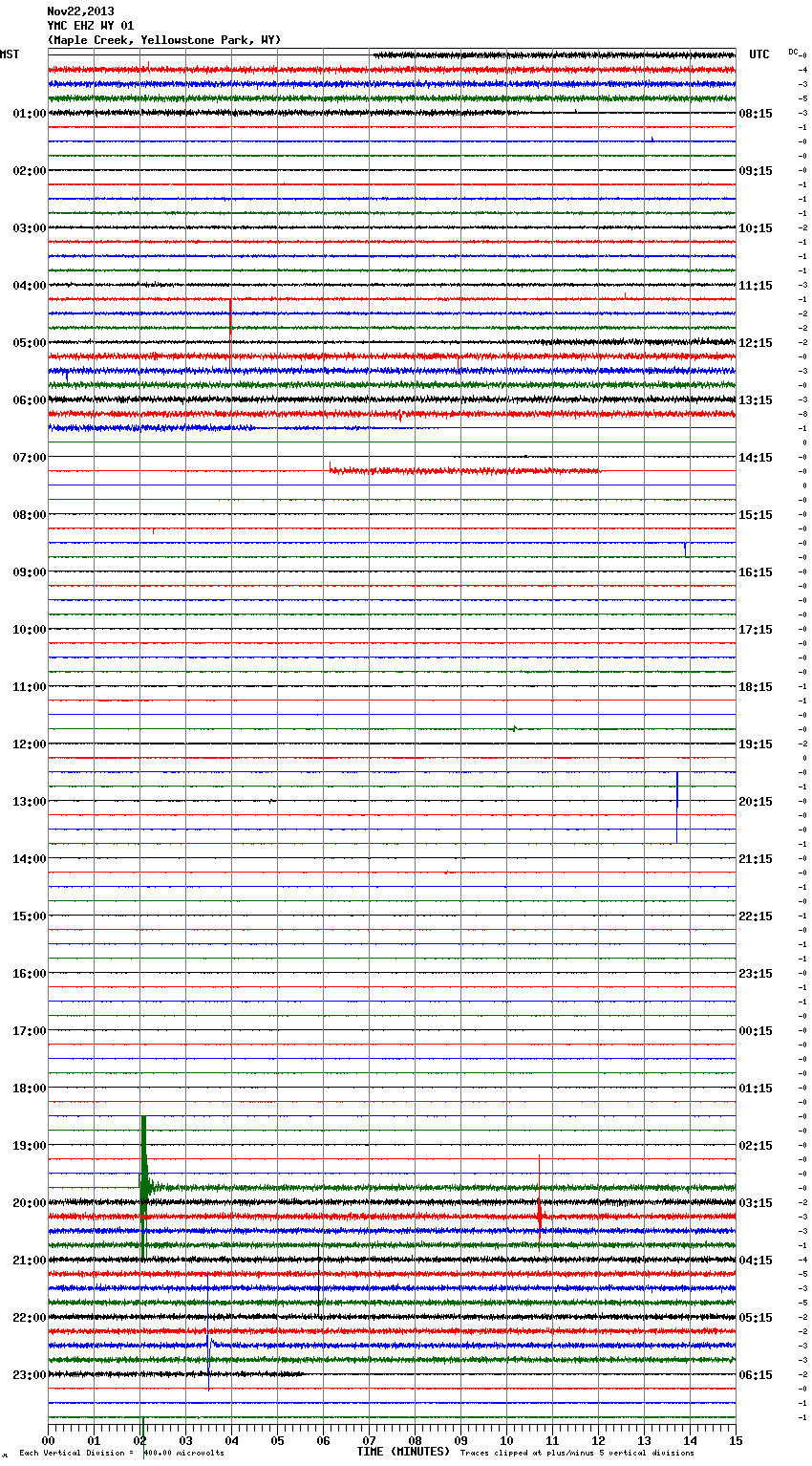The width and height of the screenshot is (812, 1466).
Task: Click the 12:15 UTC label
Action: tap(756, 343)
